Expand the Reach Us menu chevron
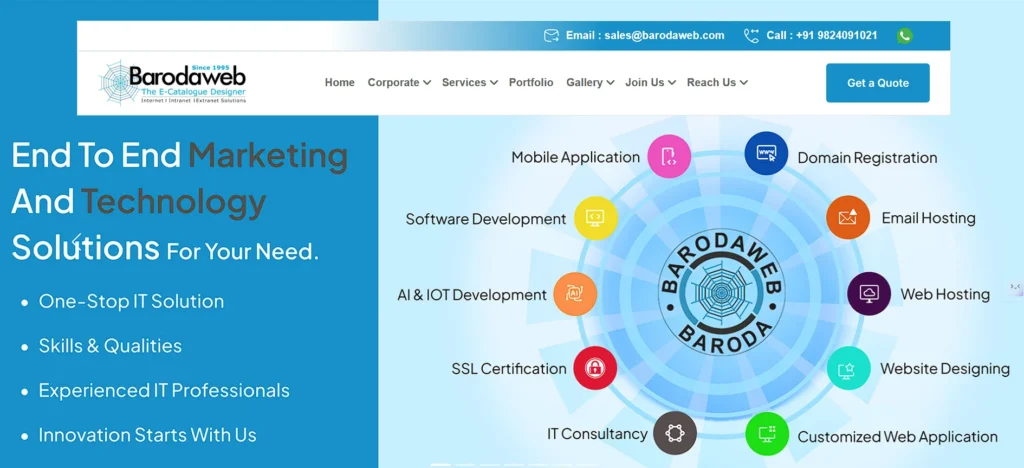The height and width of the screenshot is (468, 1024). 744,83
